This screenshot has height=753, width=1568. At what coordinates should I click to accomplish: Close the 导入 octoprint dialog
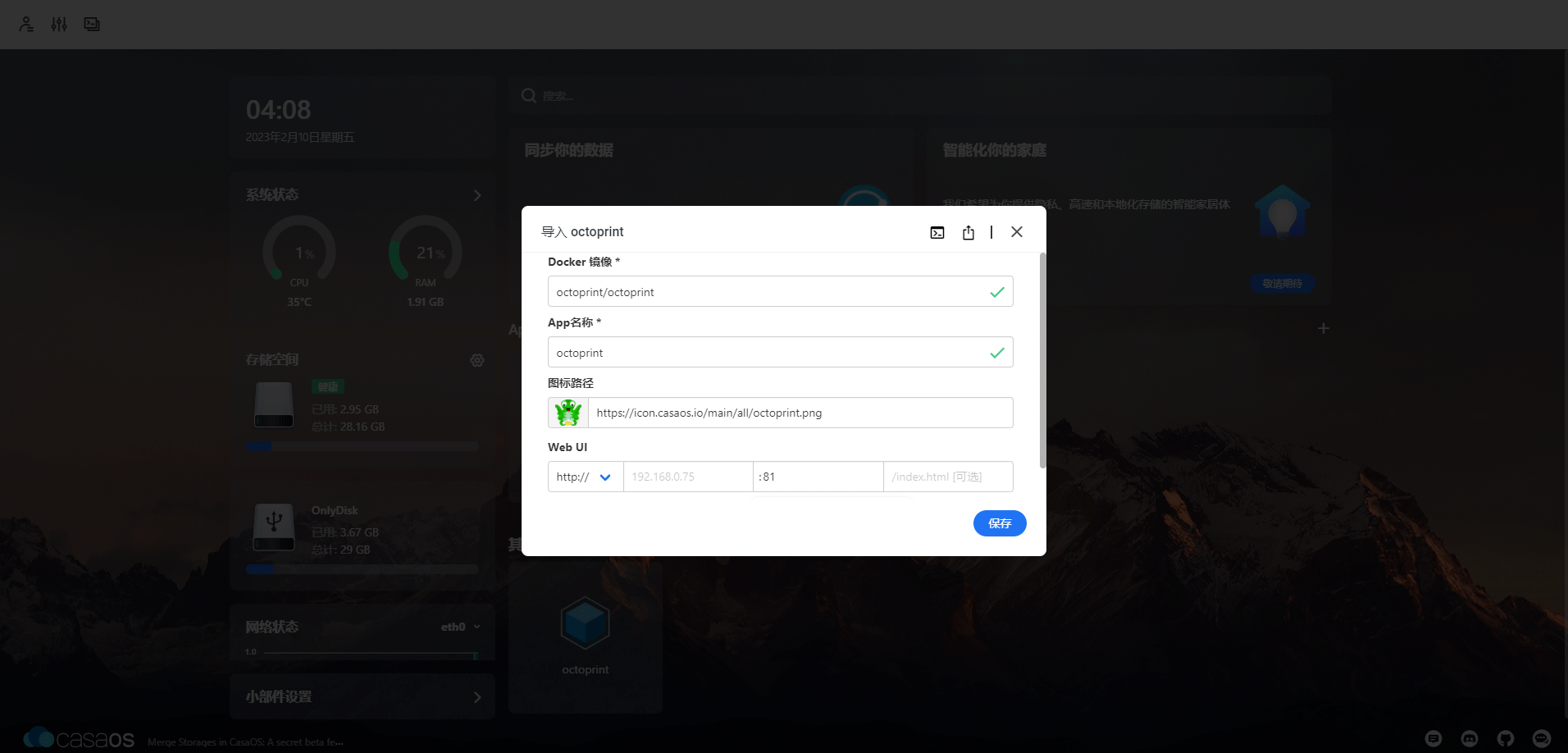click(1017, 232)
